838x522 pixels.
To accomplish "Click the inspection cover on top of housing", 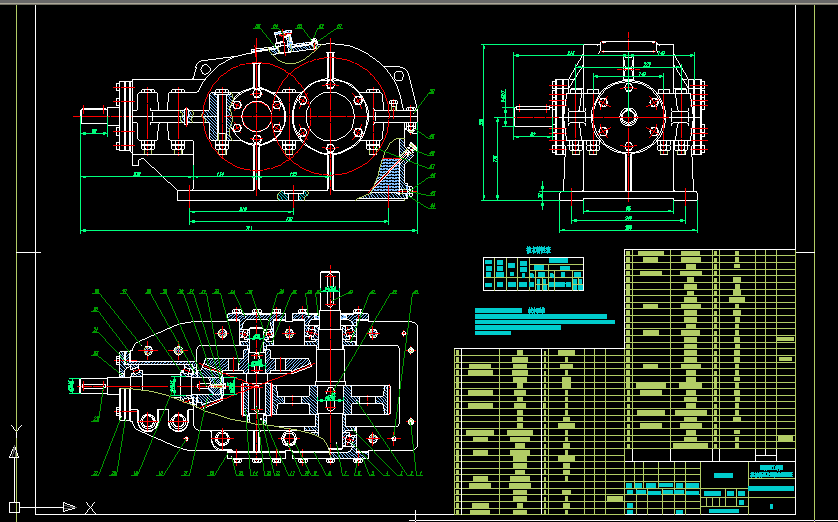I will (x=295, y=43).
